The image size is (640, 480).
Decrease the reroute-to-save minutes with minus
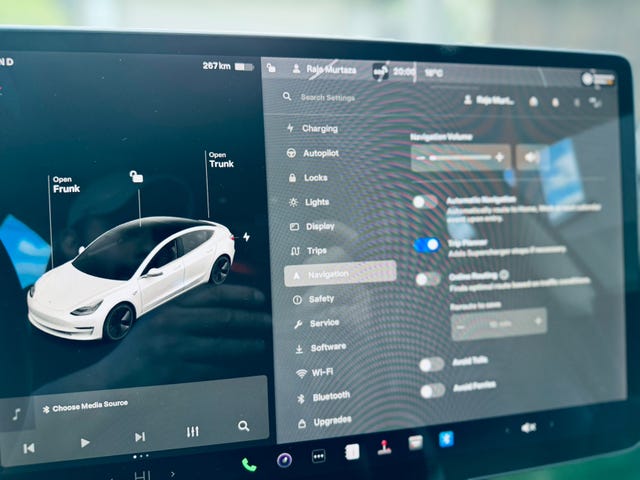[x=461, y=327]
